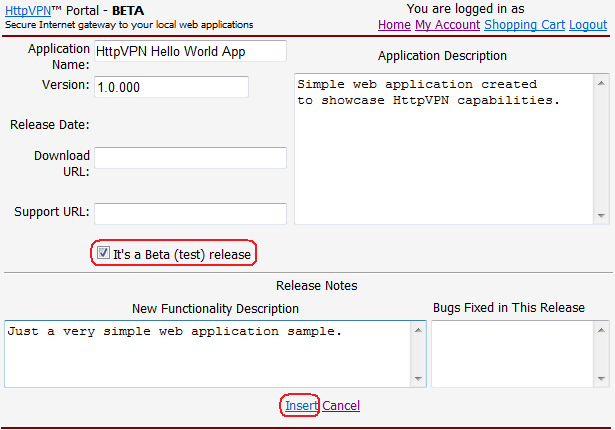Click the 'You are logged in as' text
Image resolution: width=615 pixels, height=430 pixels.
click(x=466, y=9)
